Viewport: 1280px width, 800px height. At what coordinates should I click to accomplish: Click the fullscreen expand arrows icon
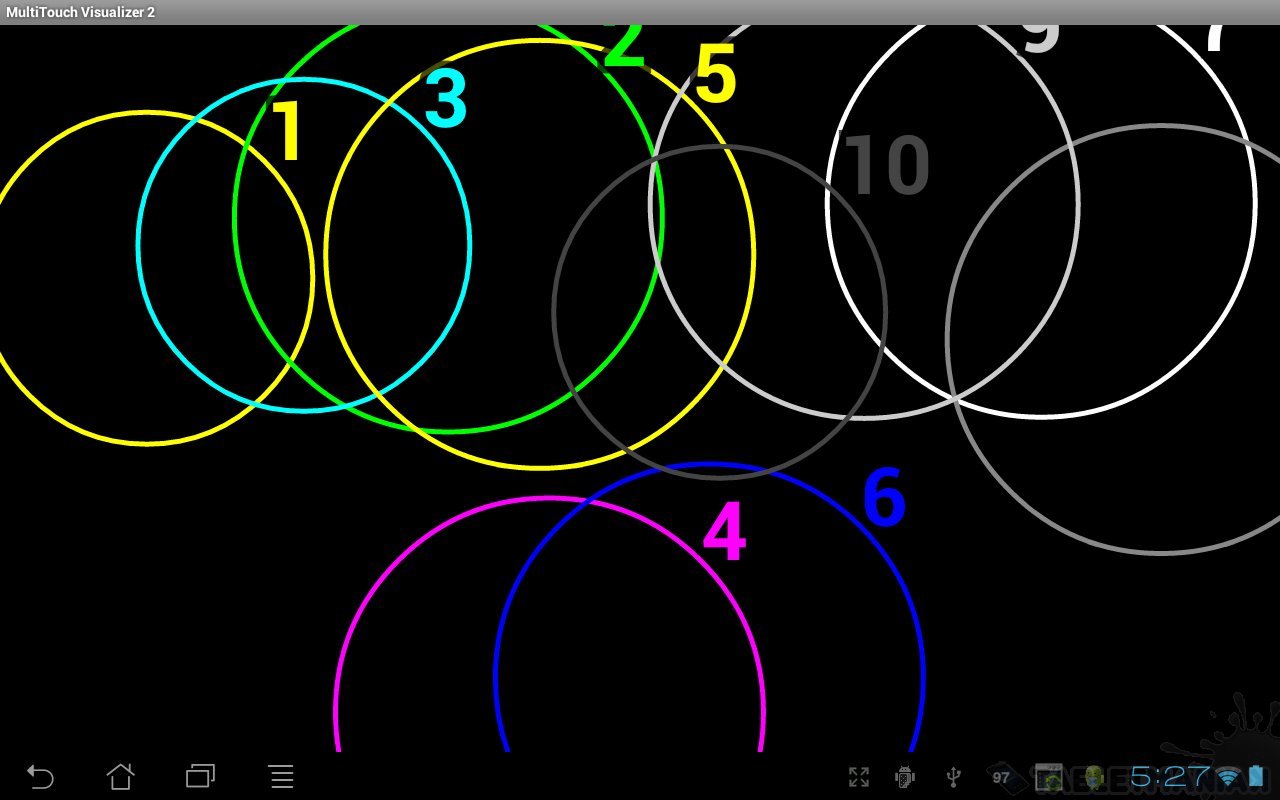click(x=858, y=777)
